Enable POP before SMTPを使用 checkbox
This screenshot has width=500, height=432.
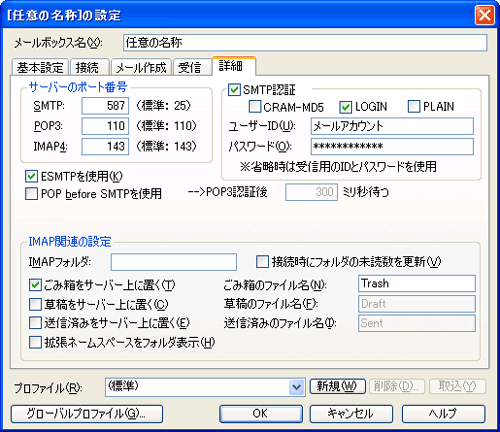click(31, 193)
